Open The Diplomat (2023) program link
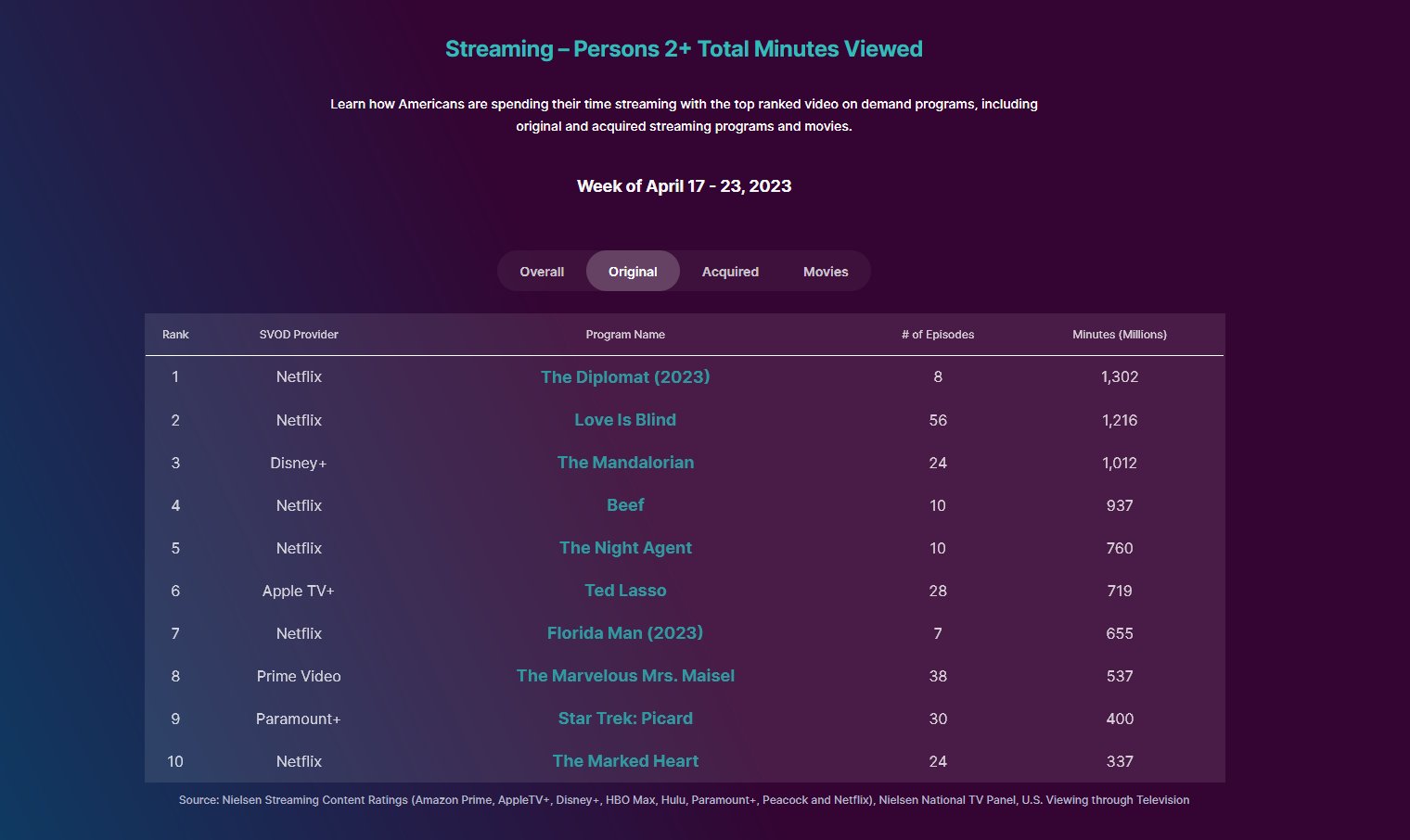The height and width of the screenshot is (840, 1410). coord(625,377)
